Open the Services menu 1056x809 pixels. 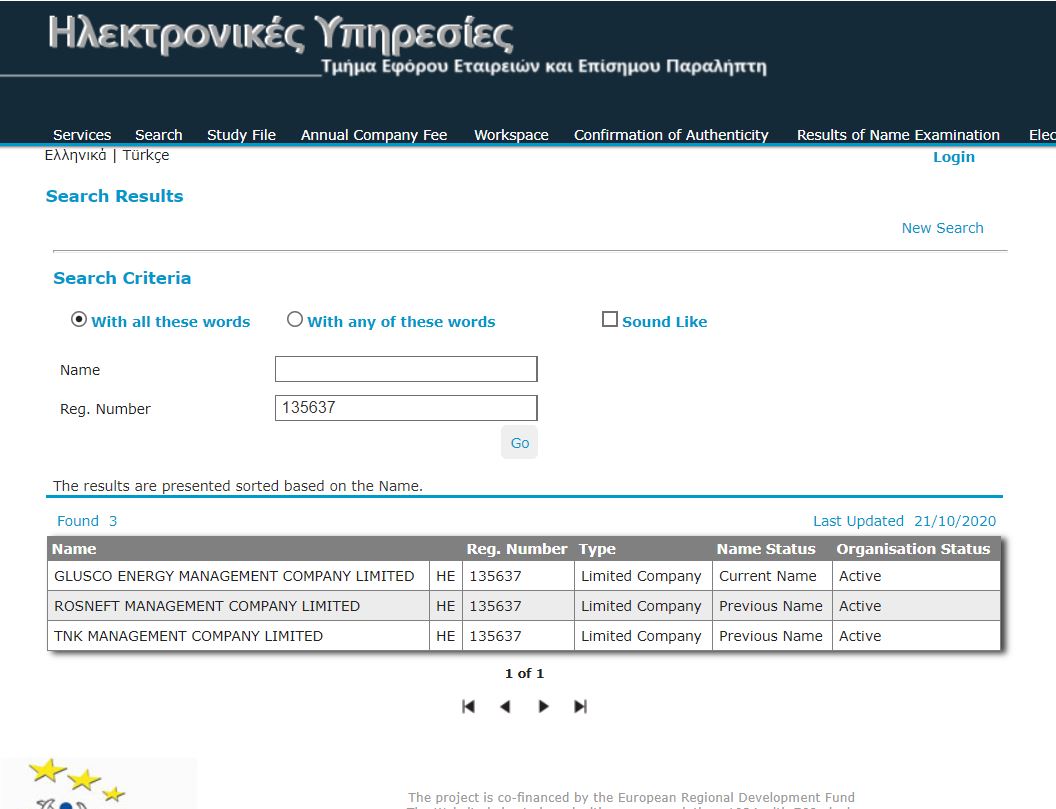pos(82,135)
